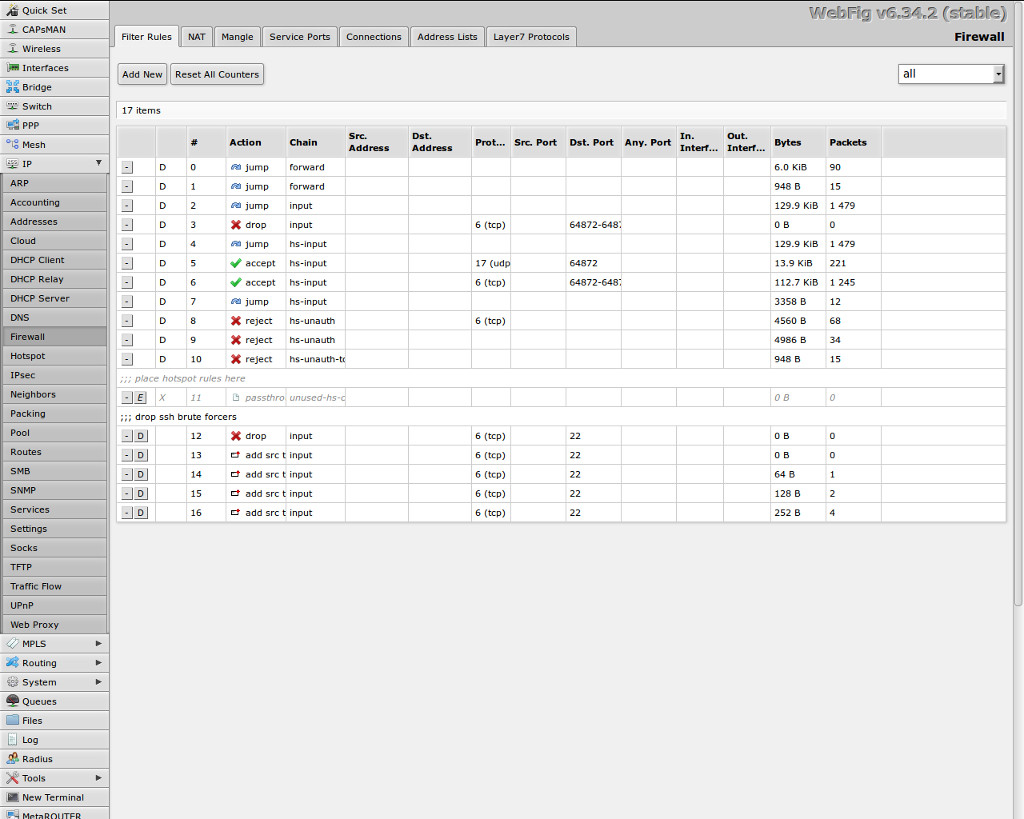
Task: Switch to the NAT tab
Action: click(x=196, y=37)
